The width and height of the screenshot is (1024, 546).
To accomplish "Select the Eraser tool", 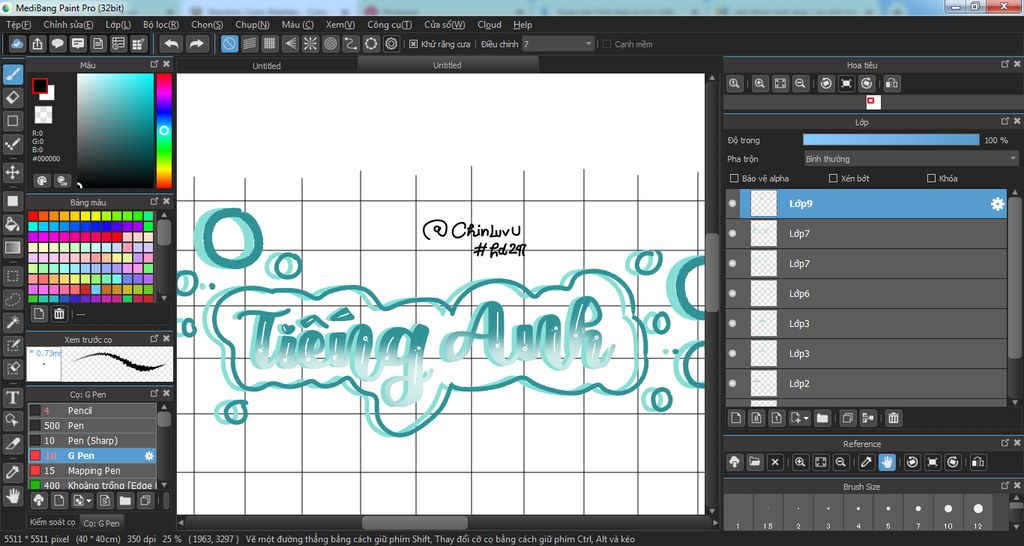I will tap(12, 98).
